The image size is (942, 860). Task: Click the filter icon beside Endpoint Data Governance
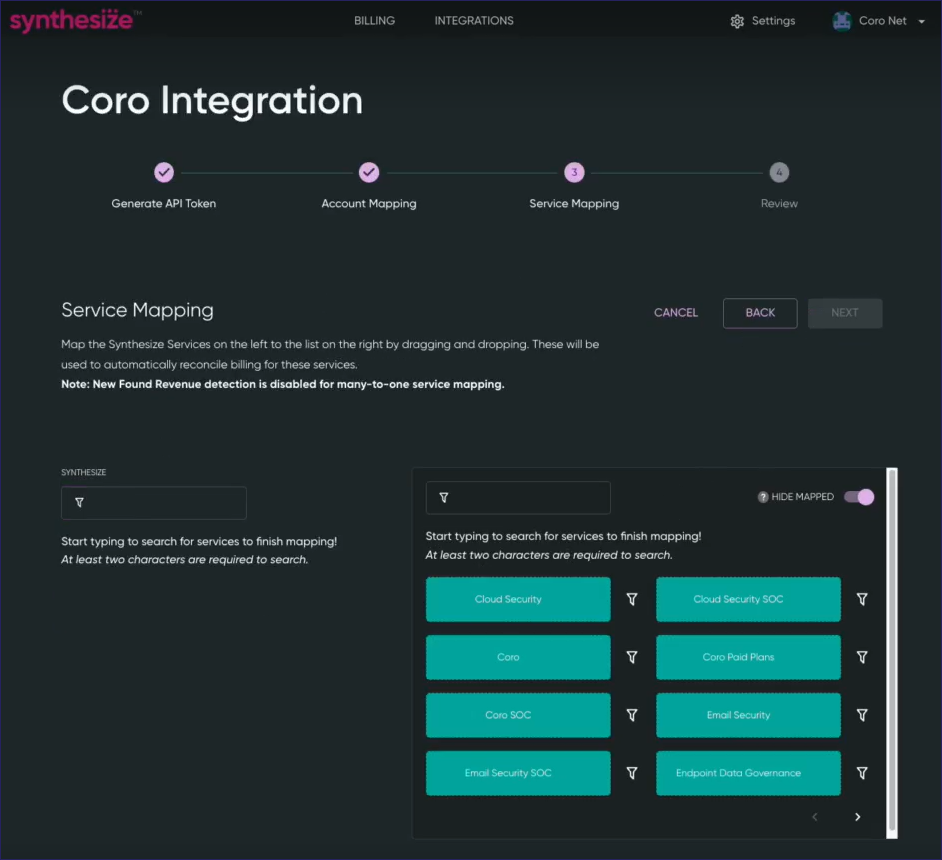tap(862, 773)
